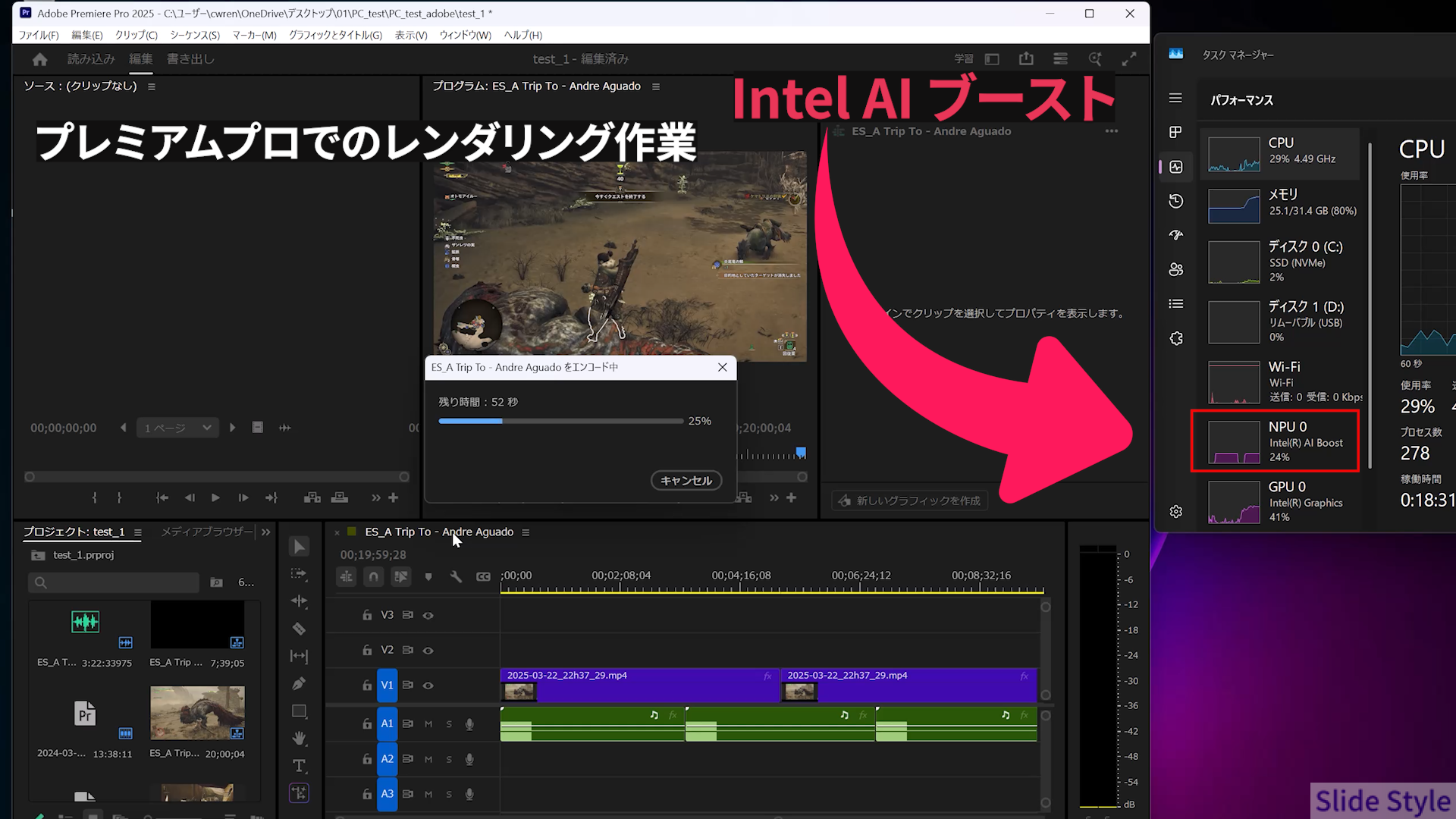This screenshot has width=1456, height=819.
Task: Click the Home icon in header
Action: coord(40,59)
